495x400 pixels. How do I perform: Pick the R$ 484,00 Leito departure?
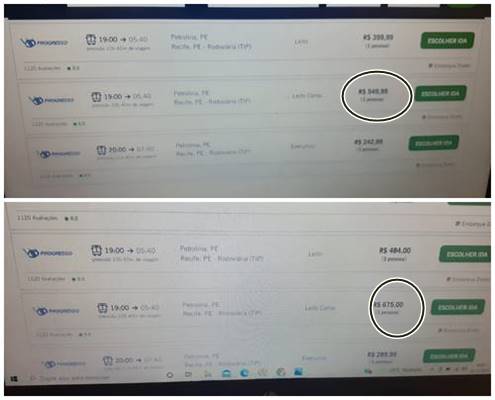pyautogui.click(x=466, y=254)
